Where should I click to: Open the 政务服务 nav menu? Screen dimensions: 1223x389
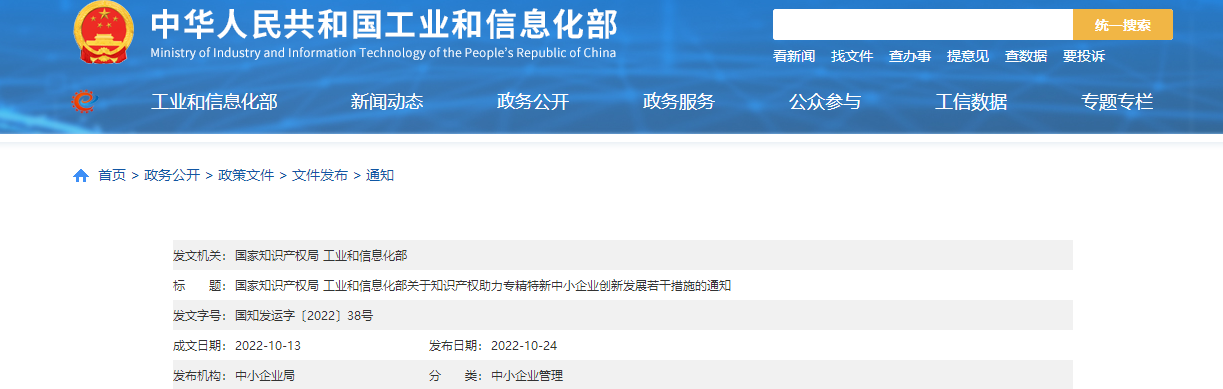coord(679,101)
